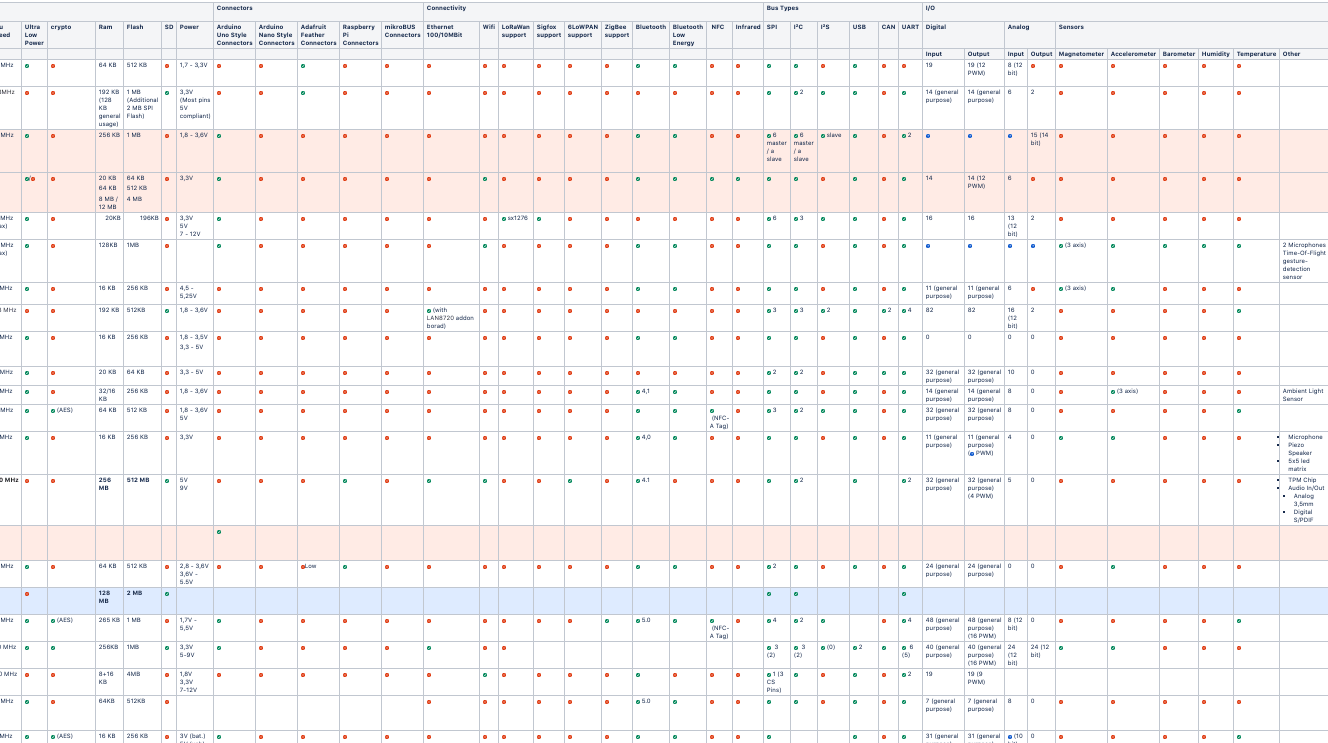
Task: Click the I²S check icon labeled (0)
Action: [x=823, y=648]
